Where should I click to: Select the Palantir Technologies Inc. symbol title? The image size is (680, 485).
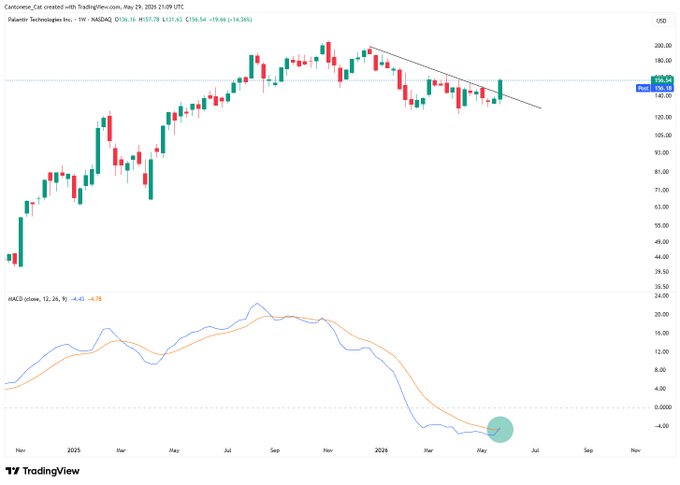(x=40, y=20)
